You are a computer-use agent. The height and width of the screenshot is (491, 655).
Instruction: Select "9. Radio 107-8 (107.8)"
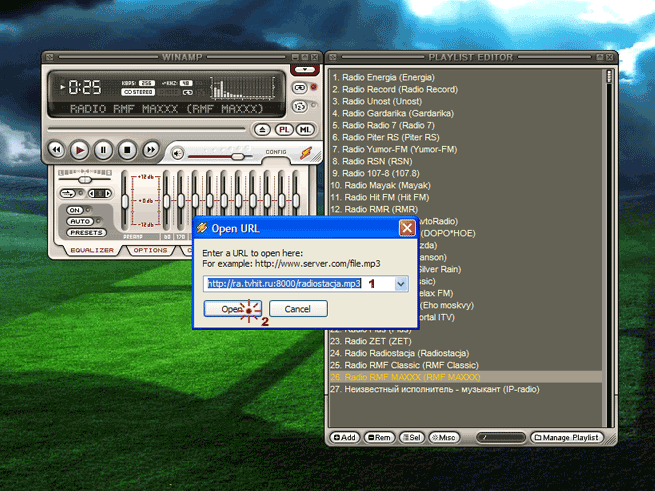pyautogui.click(x=466, y=173)
